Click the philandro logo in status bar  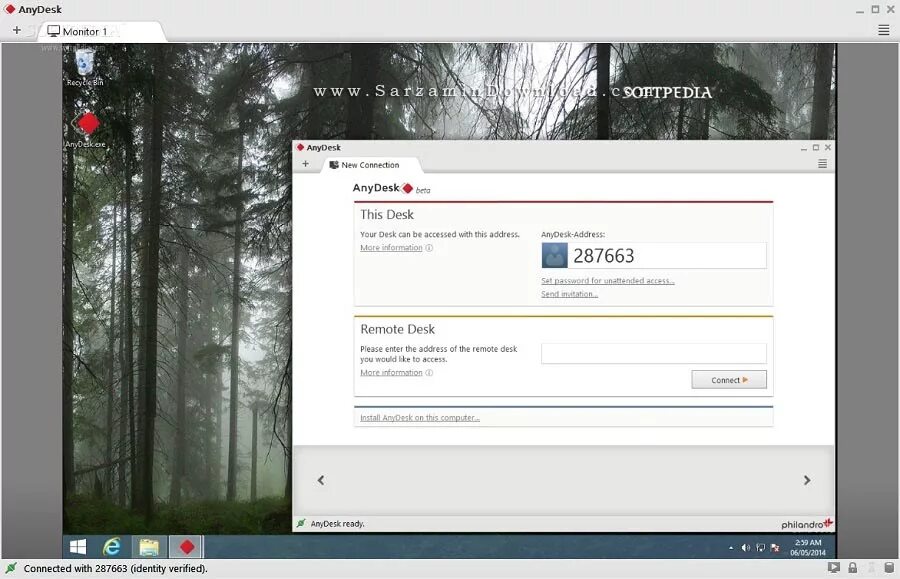pyautogui.click(x=806, y=524)
